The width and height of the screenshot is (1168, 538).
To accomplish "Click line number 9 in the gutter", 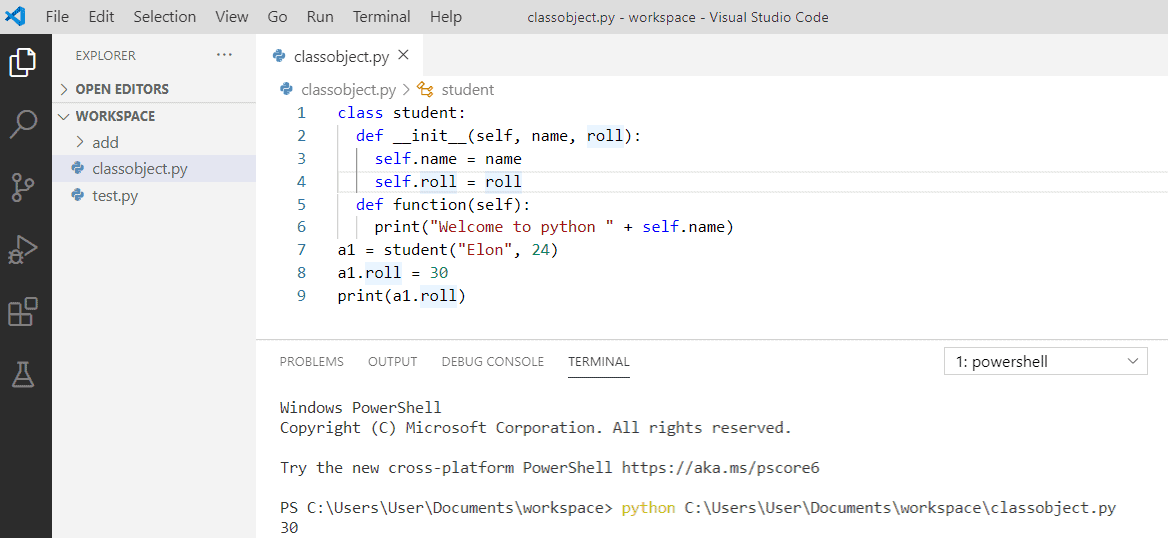I will pyautogui.click(x=301, y=296).
